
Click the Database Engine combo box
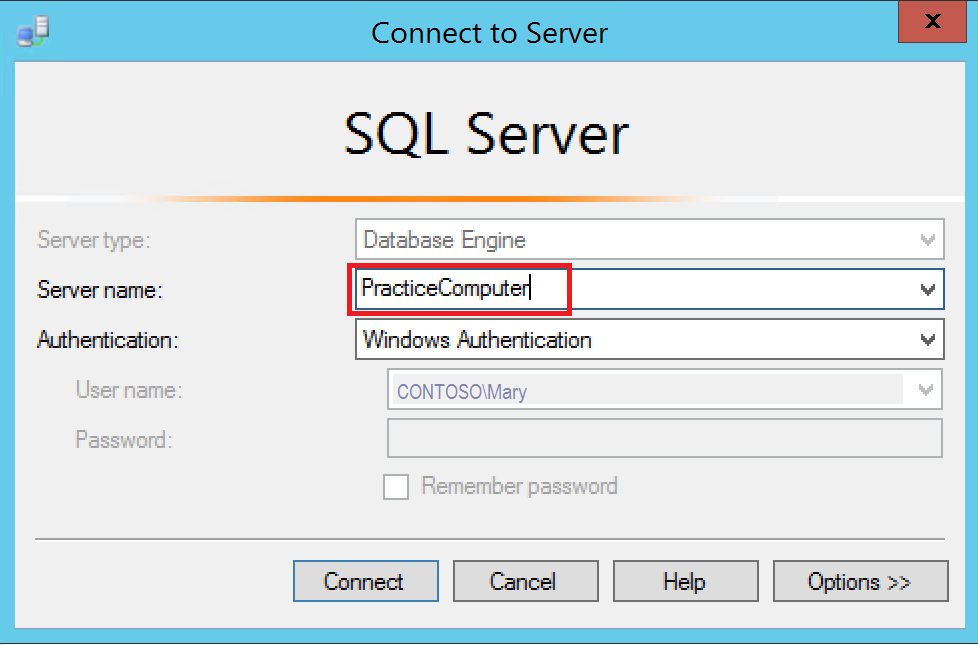point(650,239)
